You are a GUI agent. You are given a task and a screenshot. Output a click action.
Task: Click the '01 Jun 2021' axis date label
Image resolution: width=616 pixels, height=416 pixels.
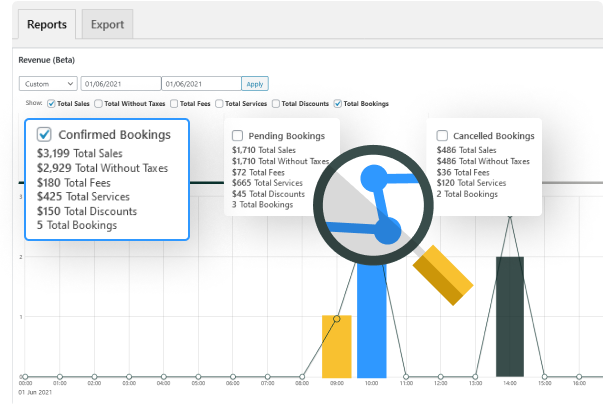[35, 392]
